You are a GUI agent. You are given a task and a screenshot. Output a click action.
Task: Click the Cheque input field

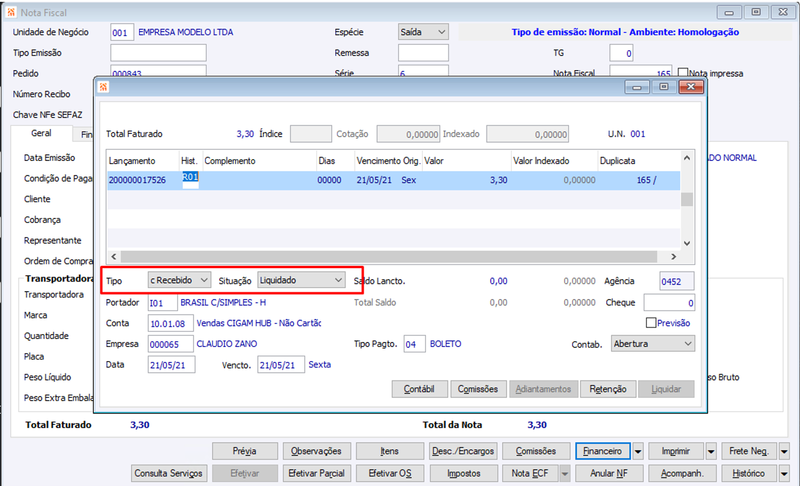pyautogui.click(x=669, y=302)
